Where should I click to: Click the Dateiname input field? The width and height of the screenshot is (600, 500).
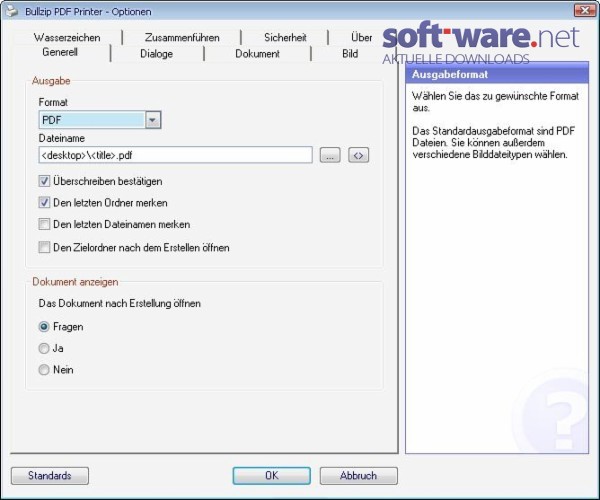pos(175,155)
